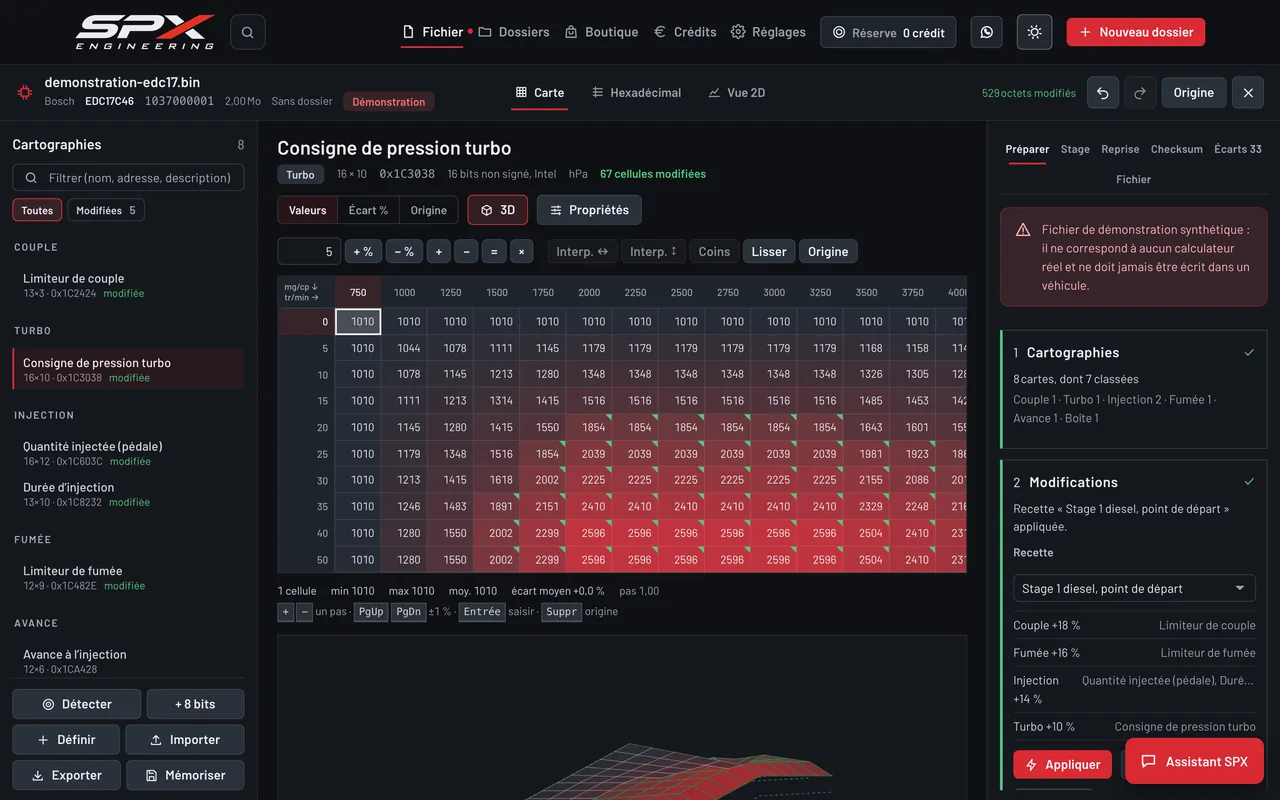Click the Exporter button
Viewport: 1280px width, 800px height.
click(66, 775)
